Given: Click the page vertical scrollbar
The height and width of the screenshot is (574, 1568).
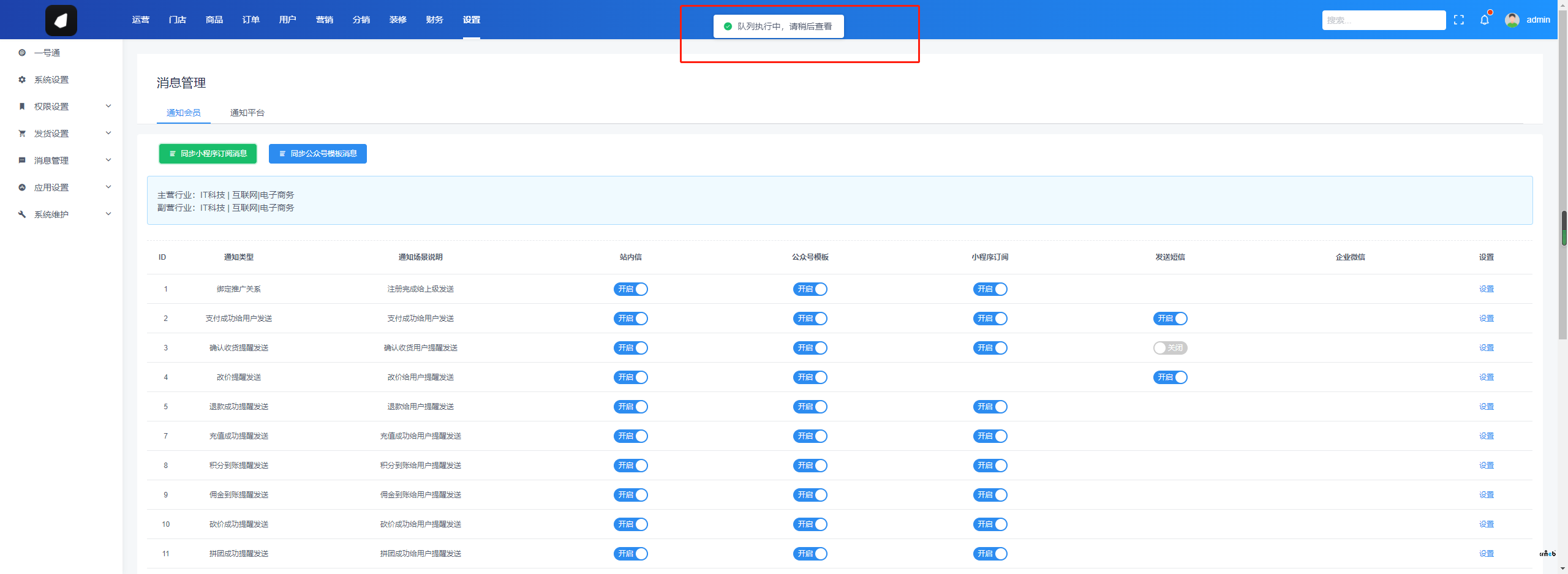Looking at the screenshot, I should coord(1562,276).
